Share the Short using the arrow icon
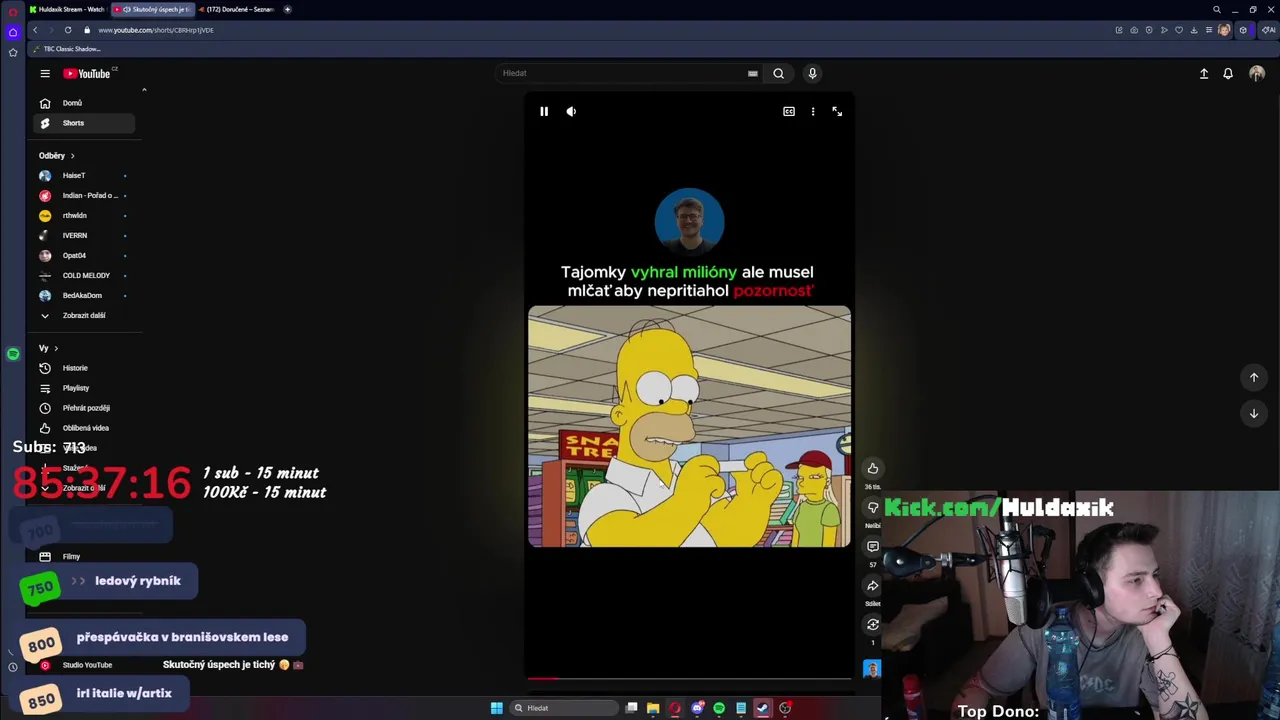Viewport: 1280px width, 720px height. coord(873,585)
